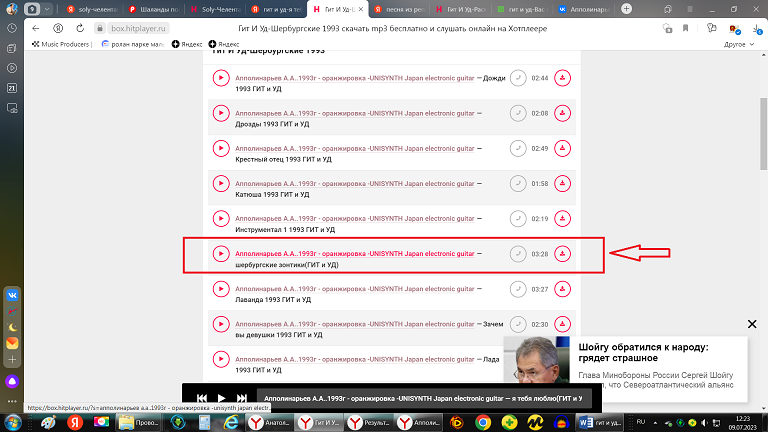Viewport: 768px width, 432px height.
Task: Play the track шербургские зонтики
Action: (x=221, y=254)
